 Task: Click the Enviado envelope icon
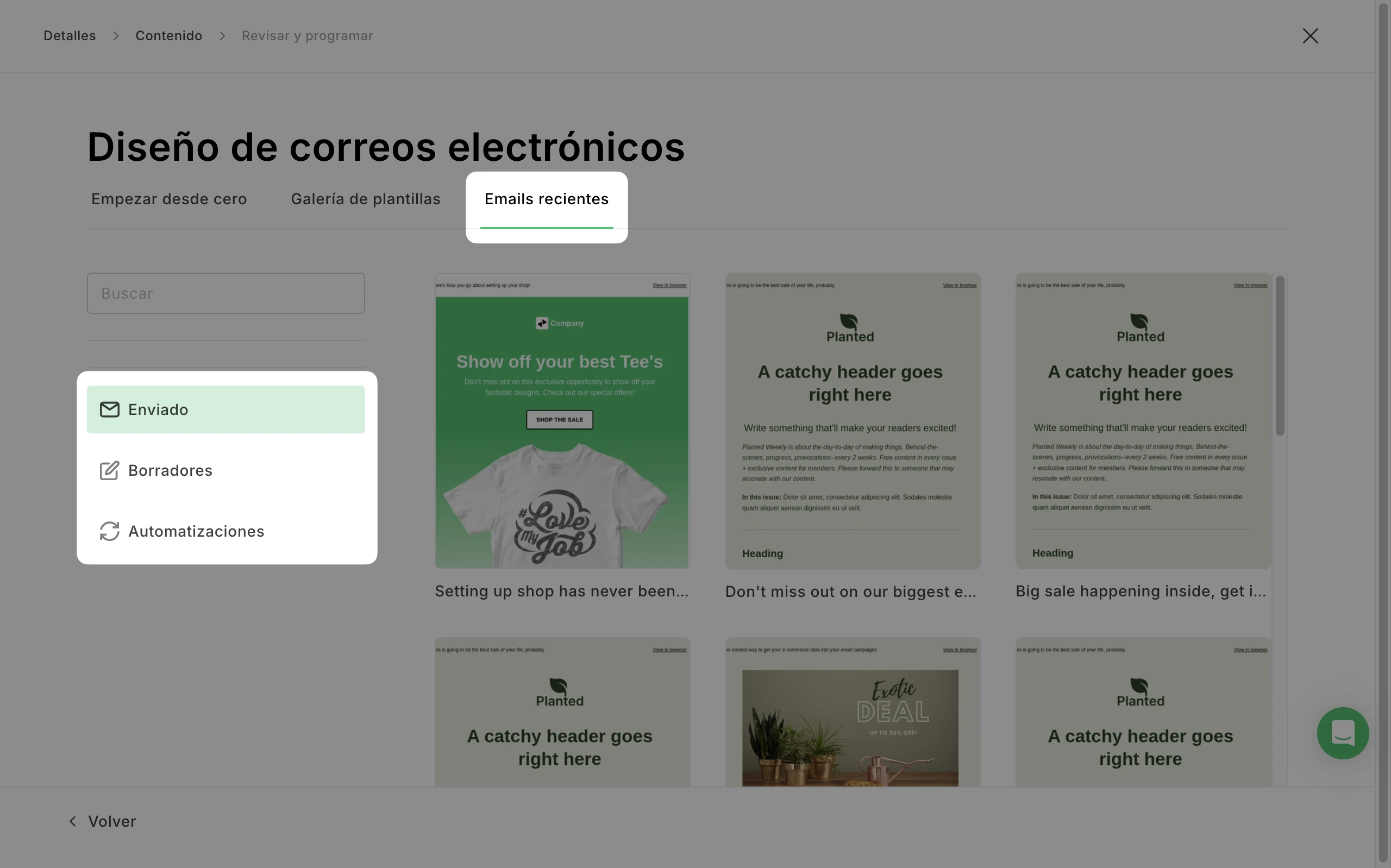(109, 410)
